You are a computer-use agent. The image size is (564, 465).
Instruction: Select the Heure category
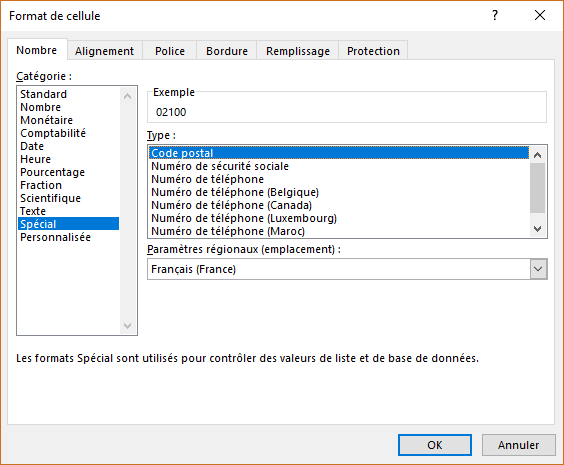[x=69, y=159]
